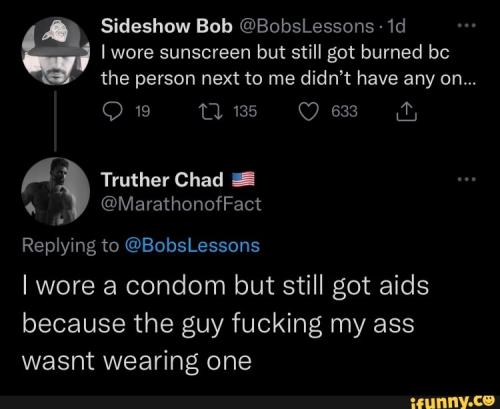The height and width of the screenshot is (409, 500).
Task: Open Truther Chad's profile avatar
Action: (x=55, y=191)
